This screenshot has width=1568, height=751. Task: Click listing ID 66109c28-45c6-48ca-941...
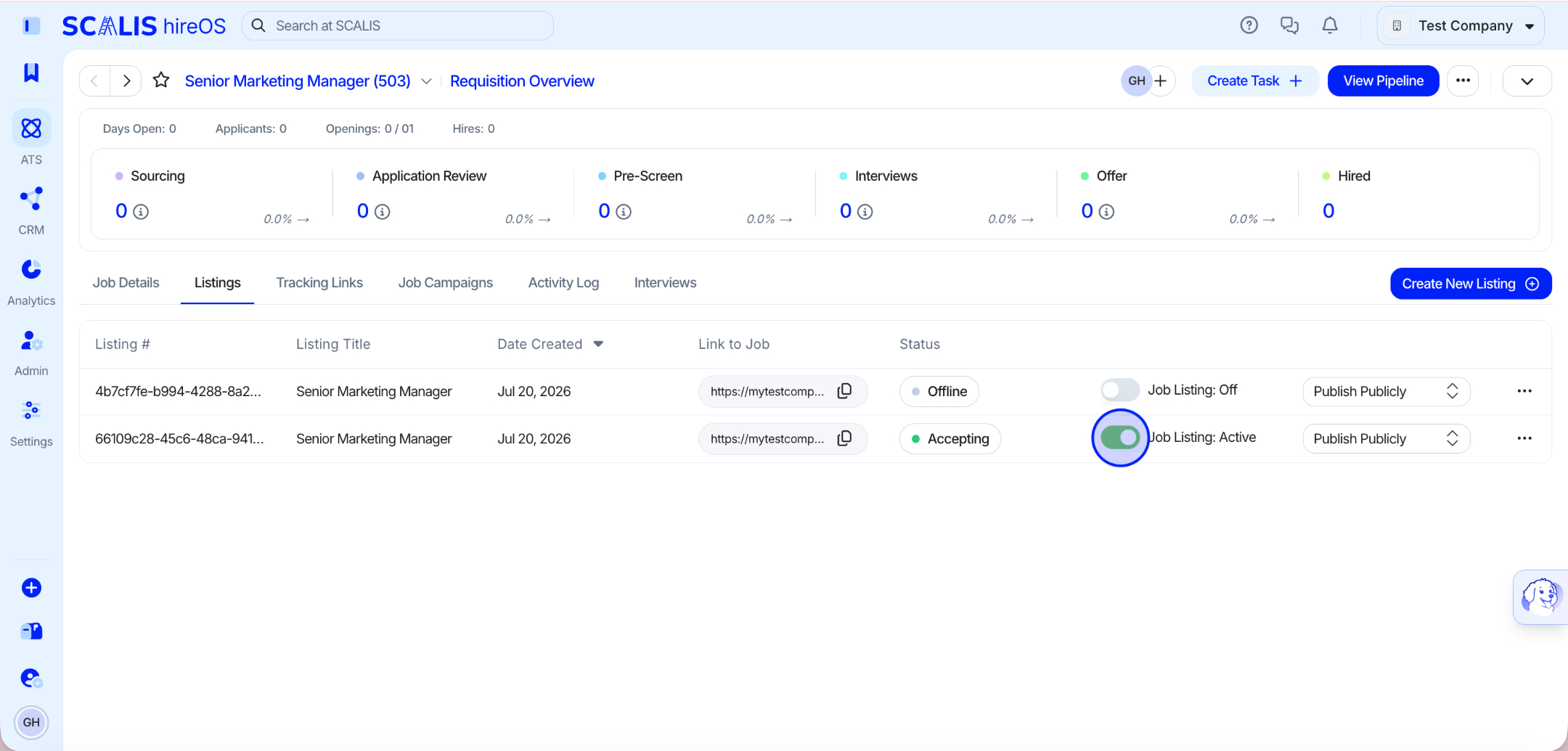pyautogui.click(x=179, y=438)
